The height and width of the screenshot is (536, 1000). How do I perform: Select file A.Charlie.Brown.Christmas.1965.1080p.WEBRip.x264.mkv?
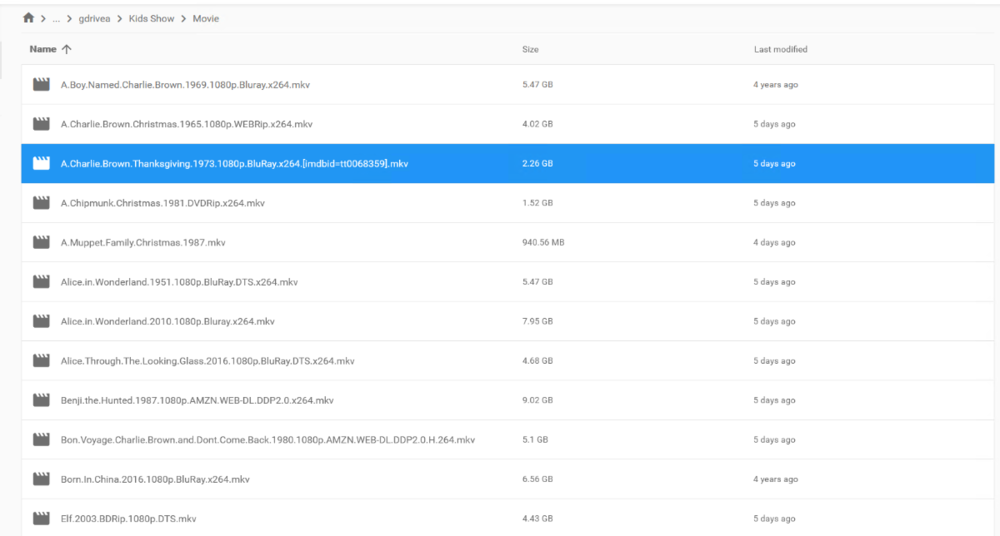(x=186, y=124)
